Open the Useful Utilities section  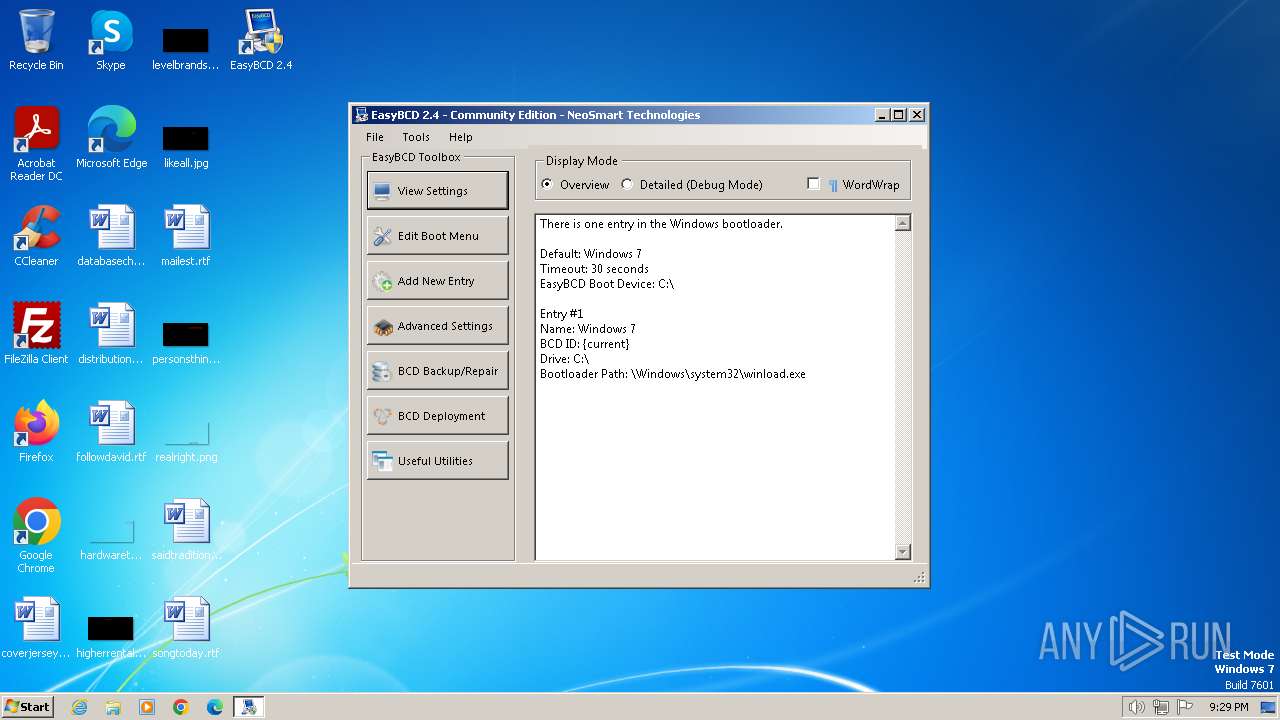coord(437,461)
